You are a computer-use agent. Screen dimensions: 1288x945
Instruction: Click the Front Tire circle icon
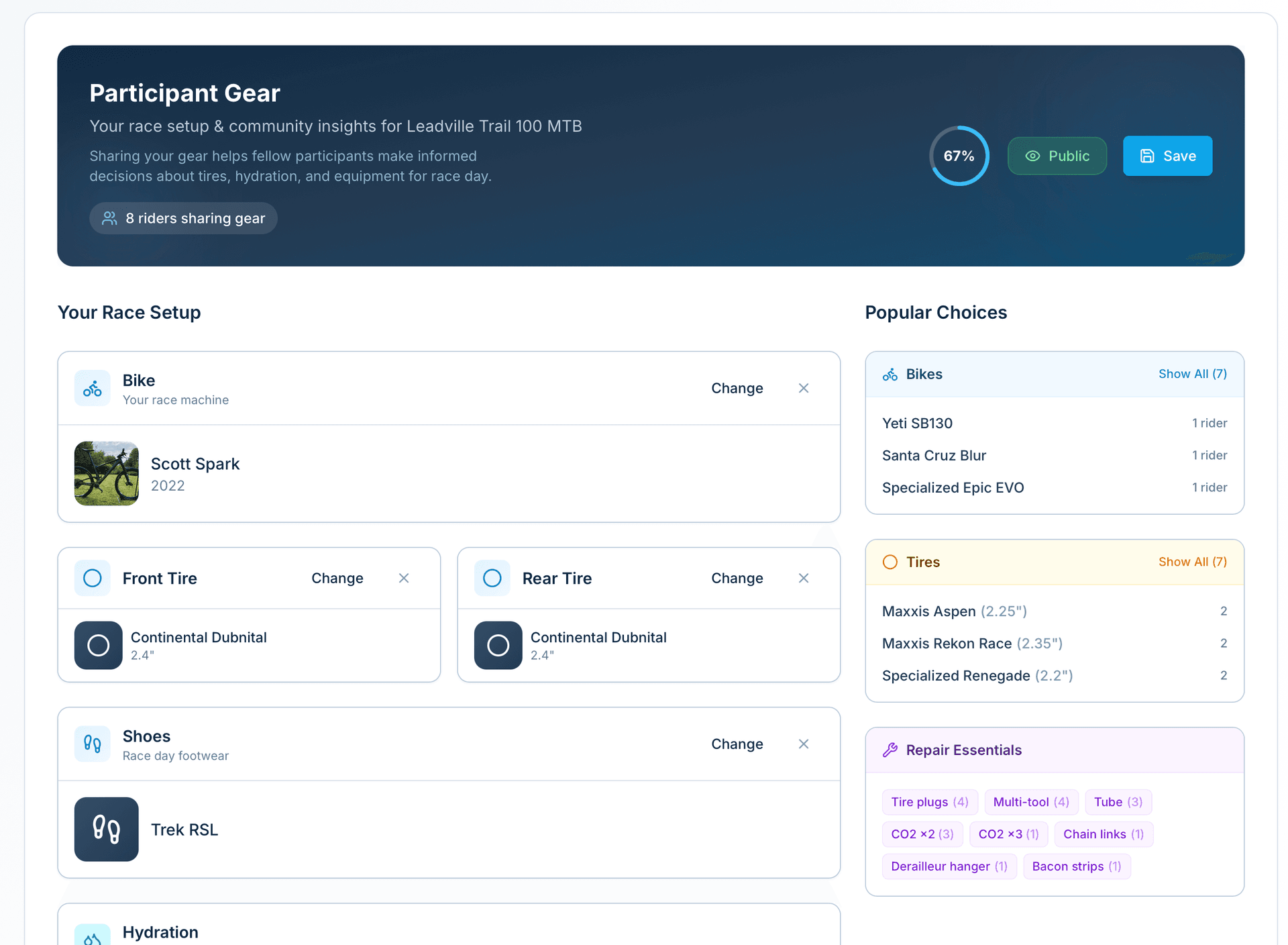93,578
